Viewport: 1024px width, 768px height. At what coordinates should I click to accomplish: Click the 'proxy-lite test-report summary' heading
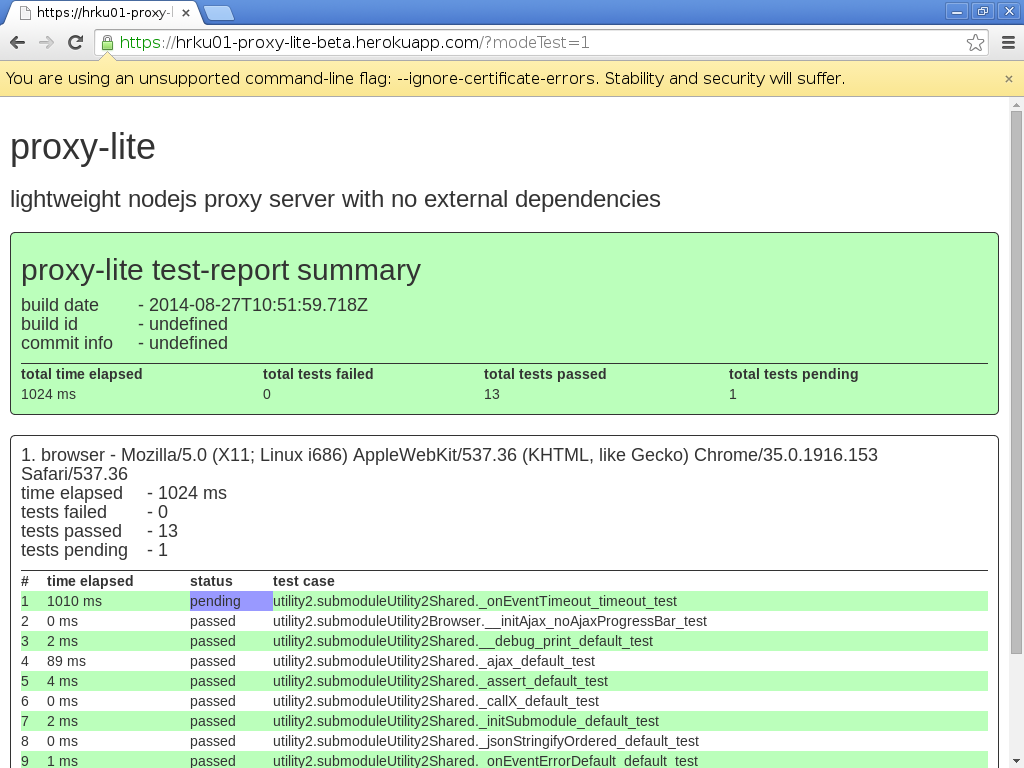[221, 270]
